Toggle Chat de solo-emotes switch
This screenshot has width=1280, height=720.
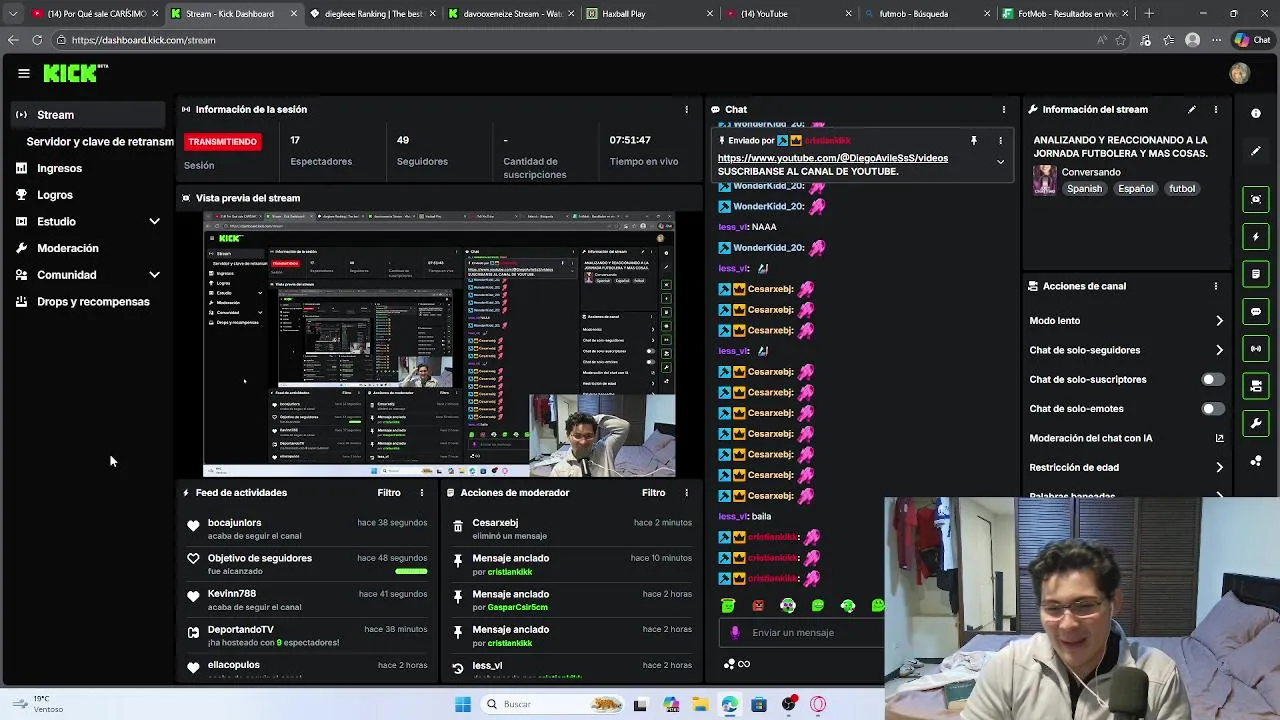pyautogui.click(x=1212, y=409)
